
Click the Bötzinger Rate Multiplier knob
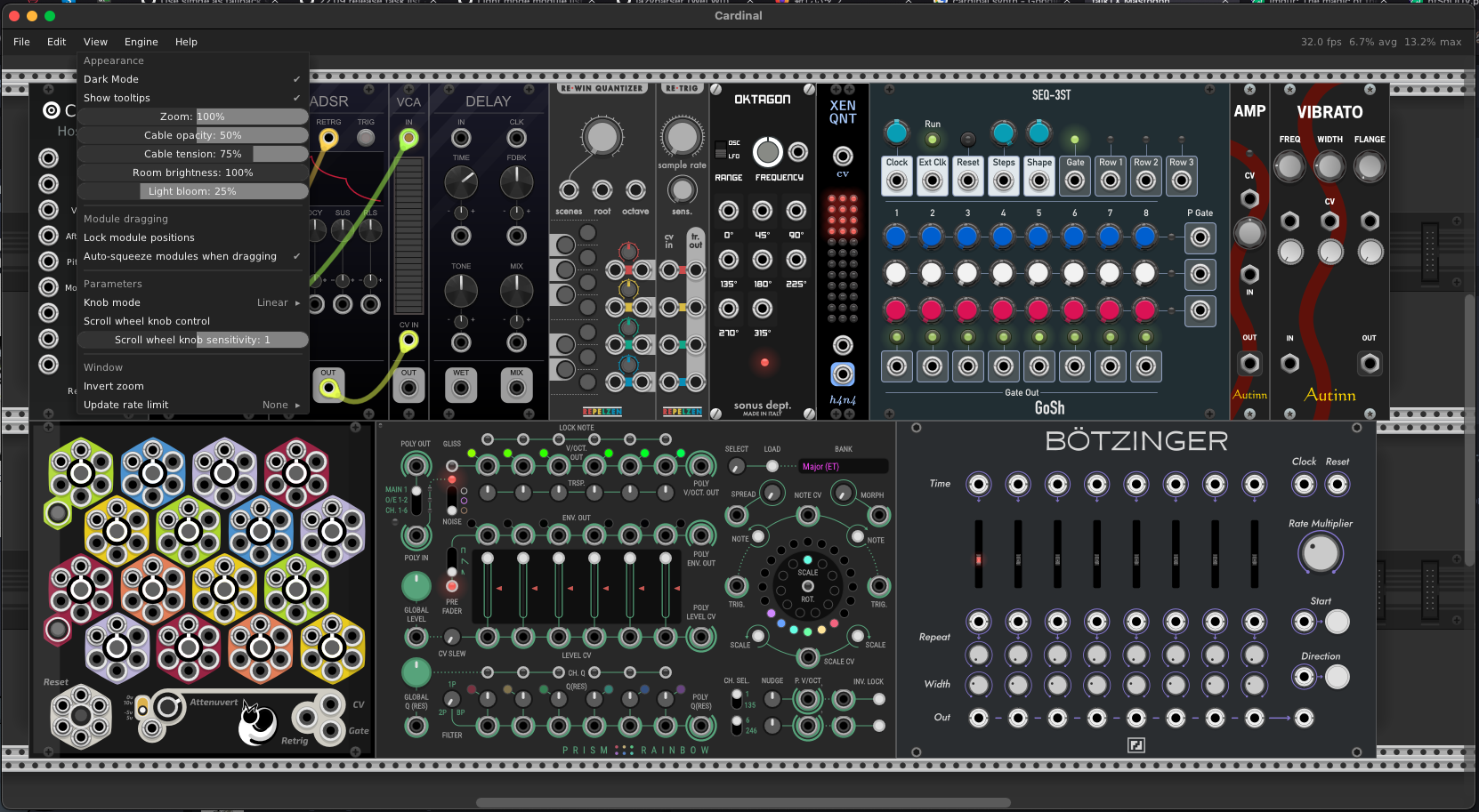[x=1321, y=554]
